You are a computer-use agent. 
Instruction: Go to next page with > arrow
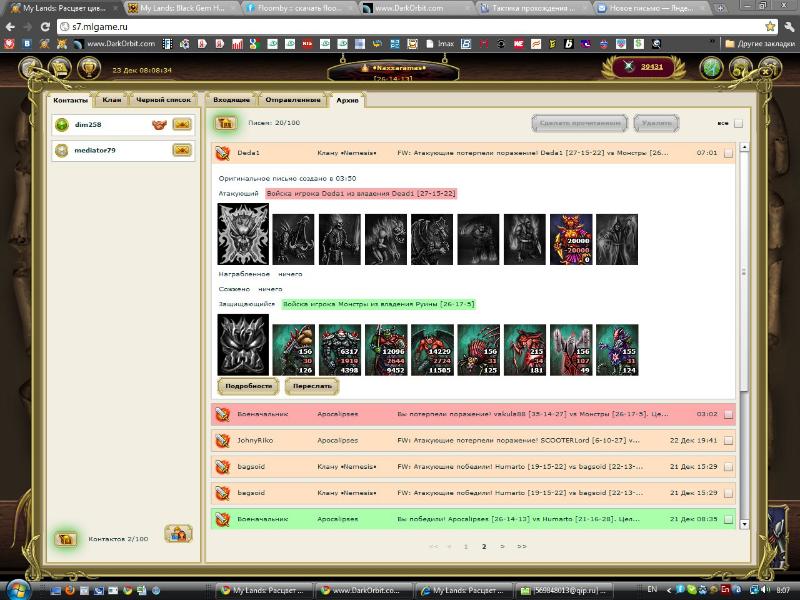(503, 546)
